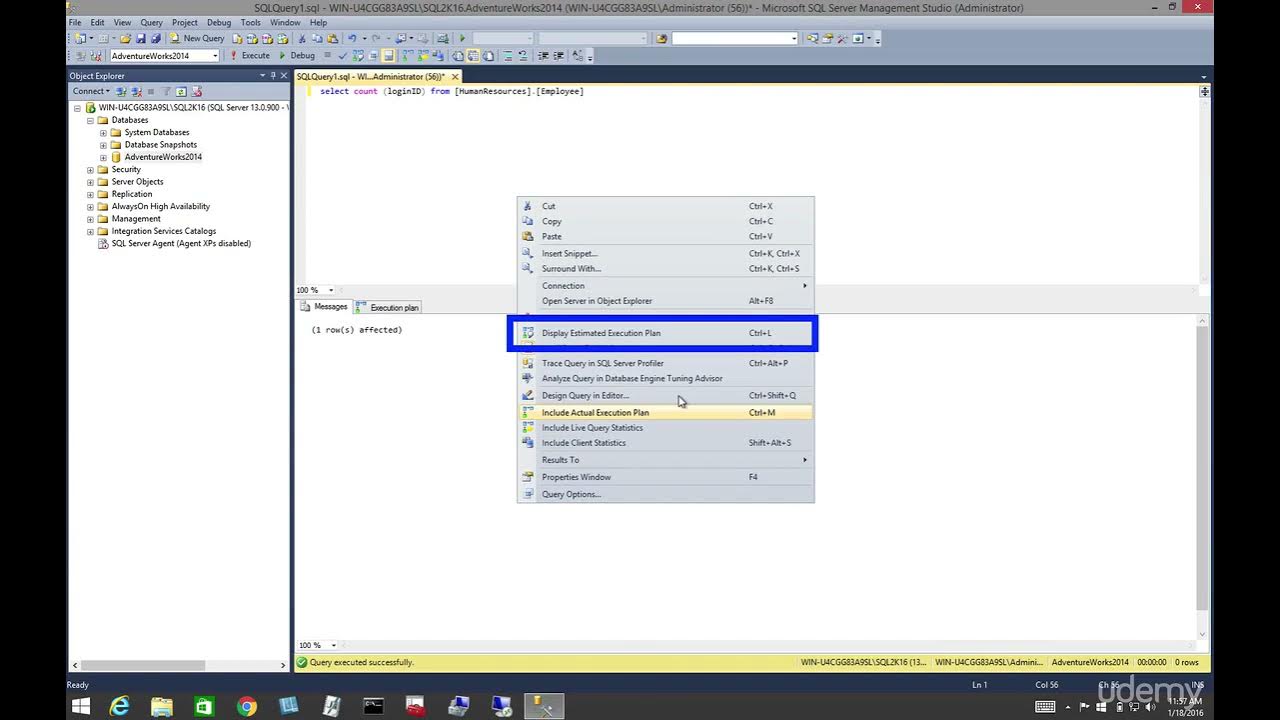
Task: Close the SQLQuery1.sql tab
Action: (x=455, y=76)
